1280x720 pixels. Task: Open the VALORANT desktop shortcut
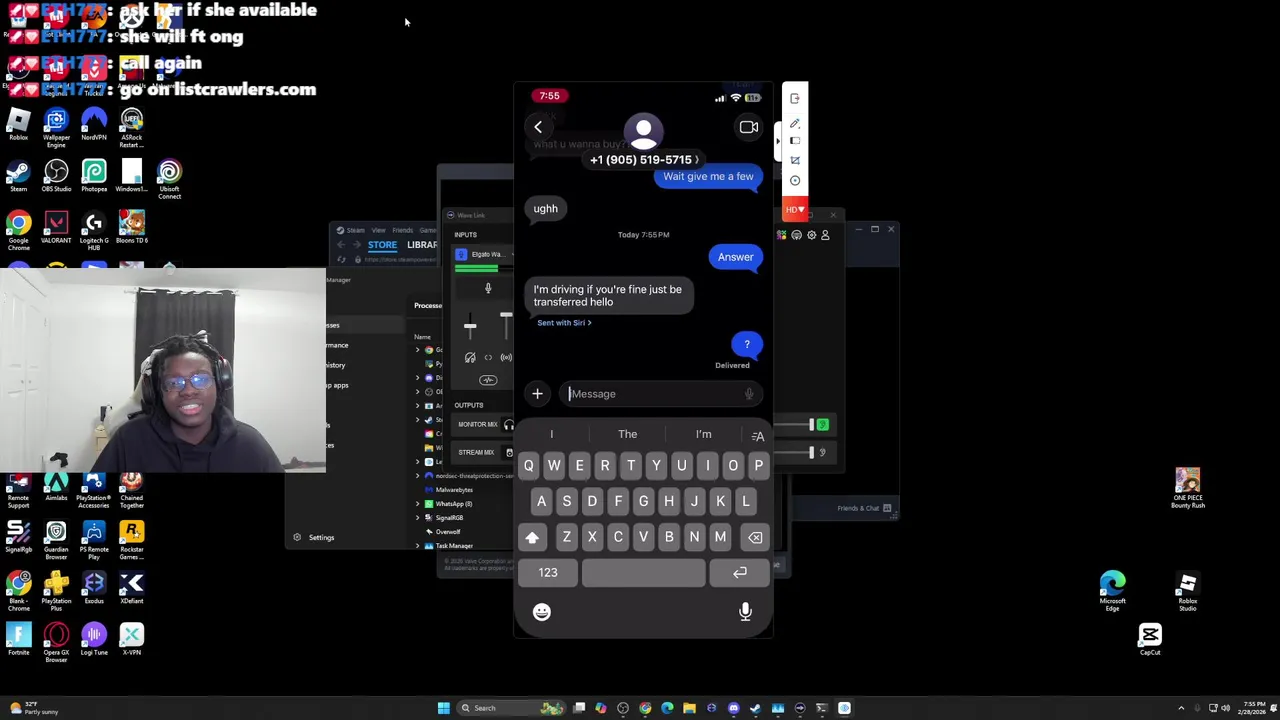coord(56,229)
